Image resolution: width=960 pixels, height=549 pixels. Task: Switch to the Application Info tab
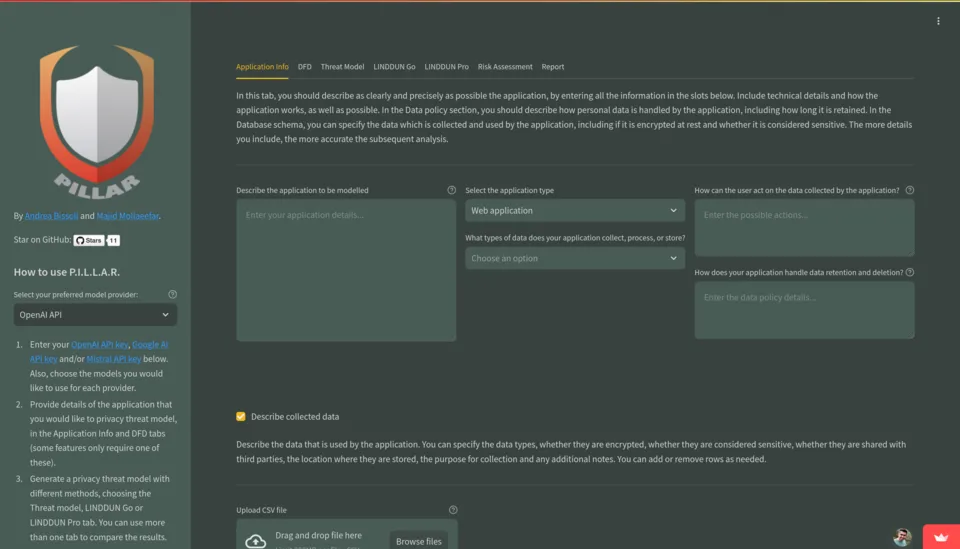[x=262, y=67]
